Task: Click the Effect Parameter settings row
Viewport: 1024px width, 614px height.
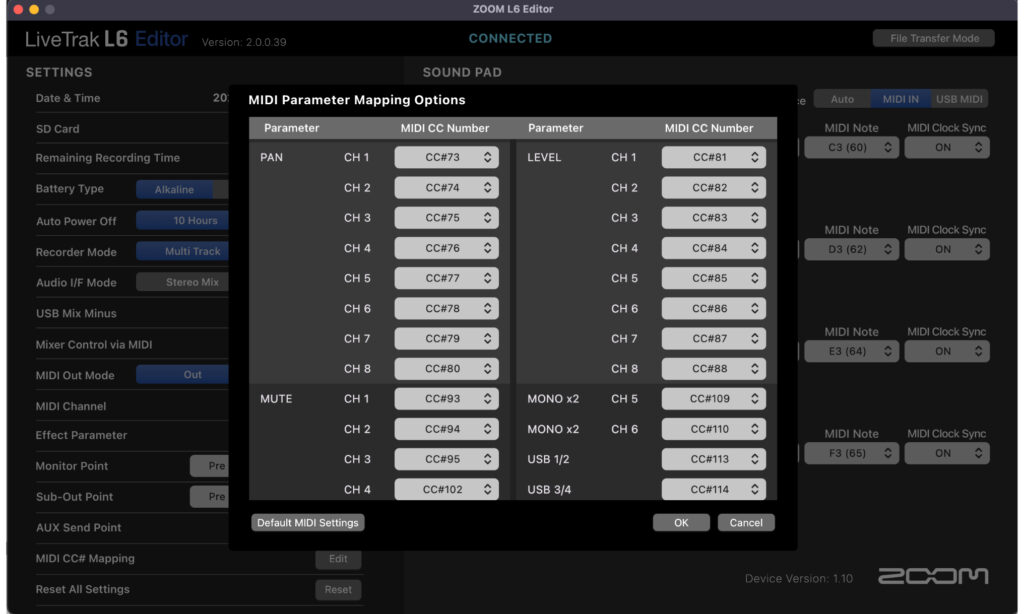Action: 132,435
